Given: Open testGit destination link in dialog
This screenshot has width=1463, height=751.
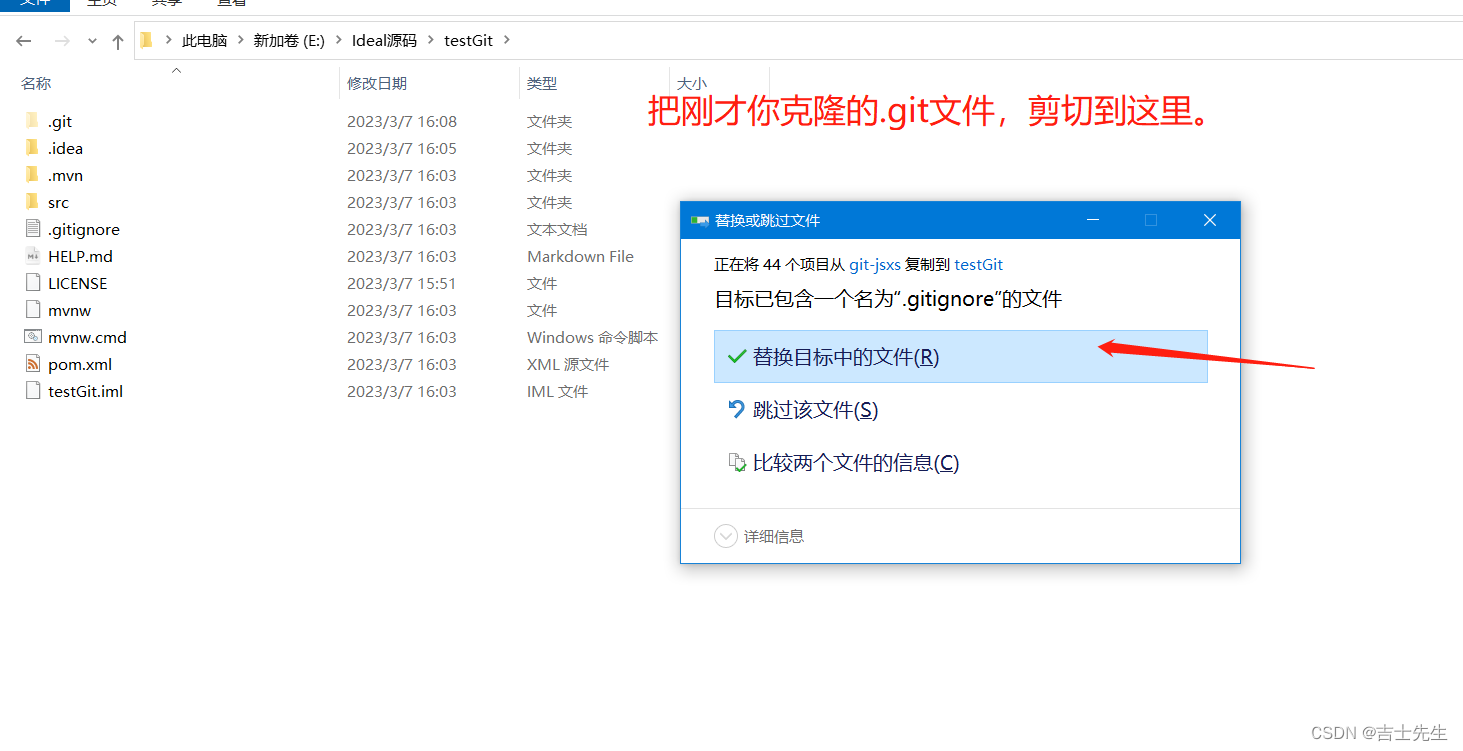Looking at the screenshot, I should 979,264.
